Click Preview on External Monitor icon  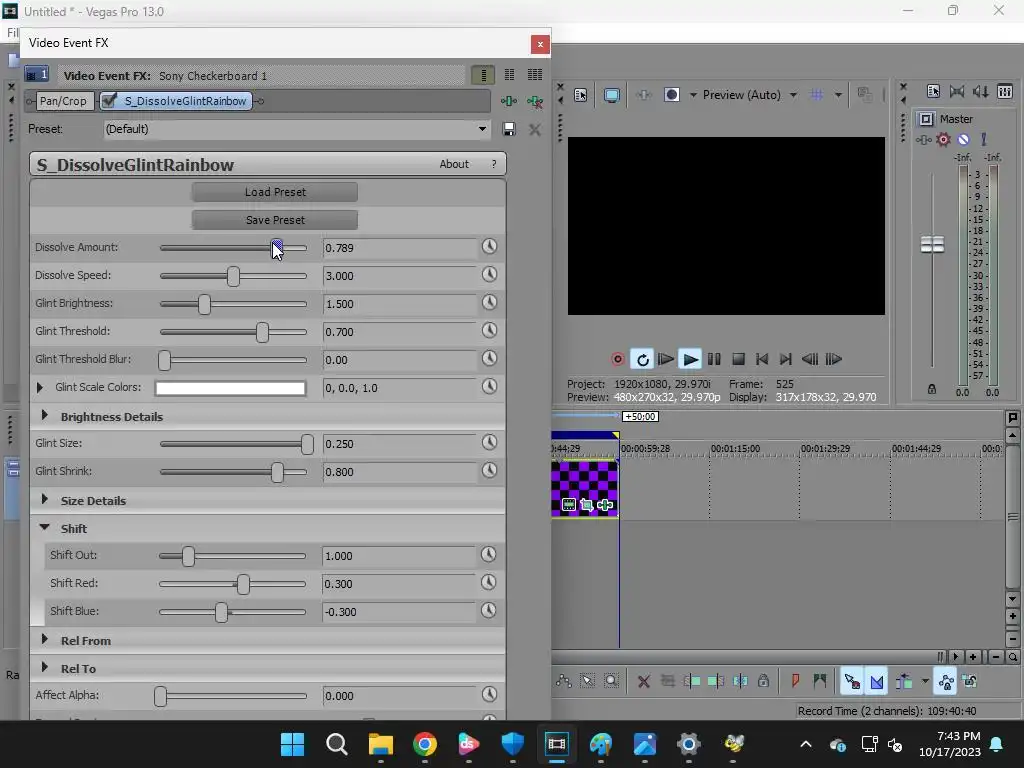611,95
